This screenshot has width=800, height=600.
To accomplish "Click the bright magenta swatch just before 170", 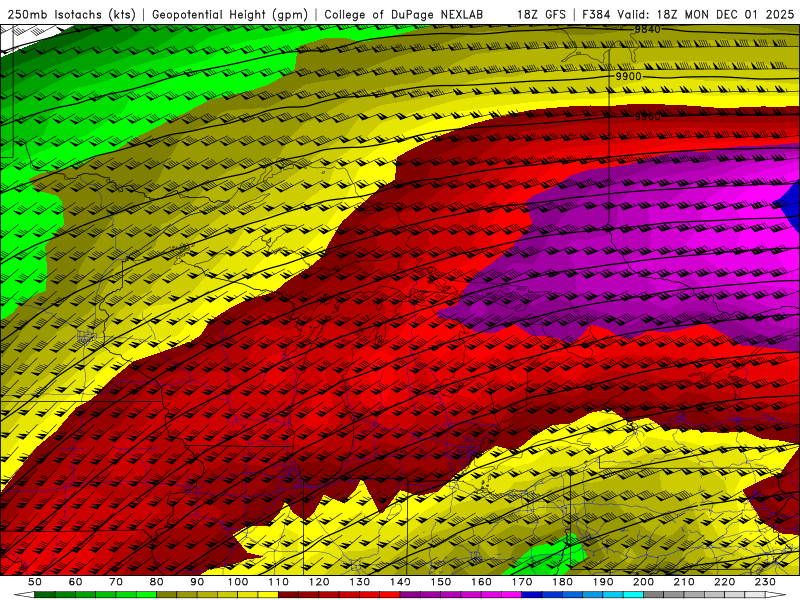I will [512, 595].
